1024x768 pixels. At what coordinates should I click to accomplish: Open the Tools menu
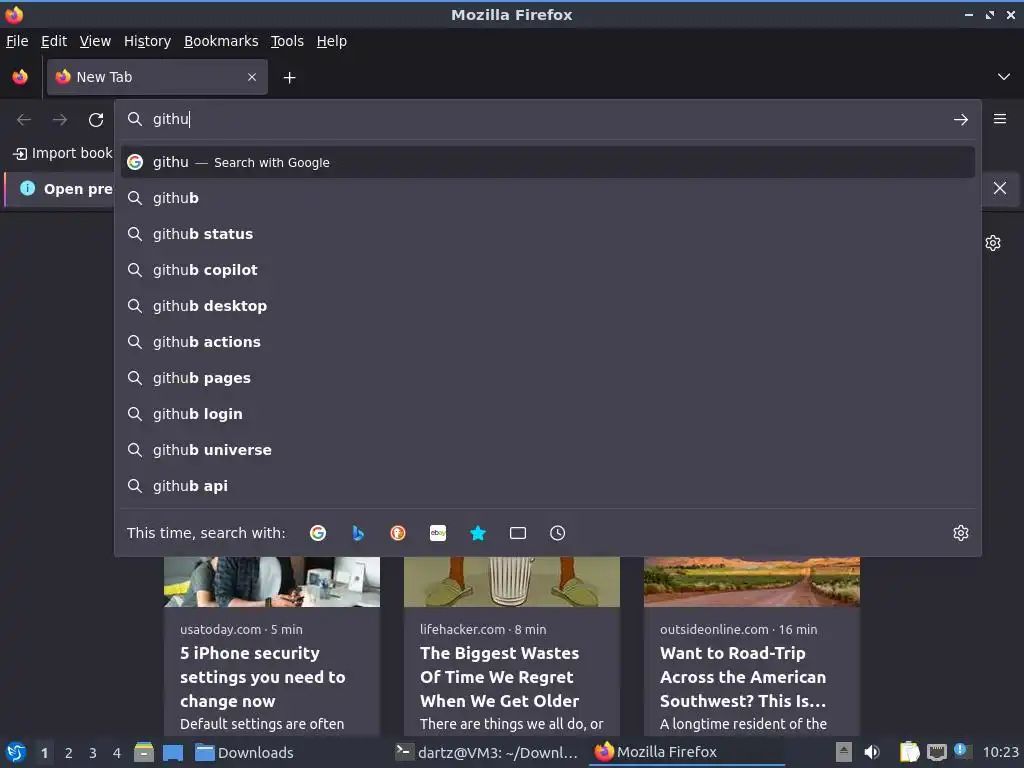[287, 41]
